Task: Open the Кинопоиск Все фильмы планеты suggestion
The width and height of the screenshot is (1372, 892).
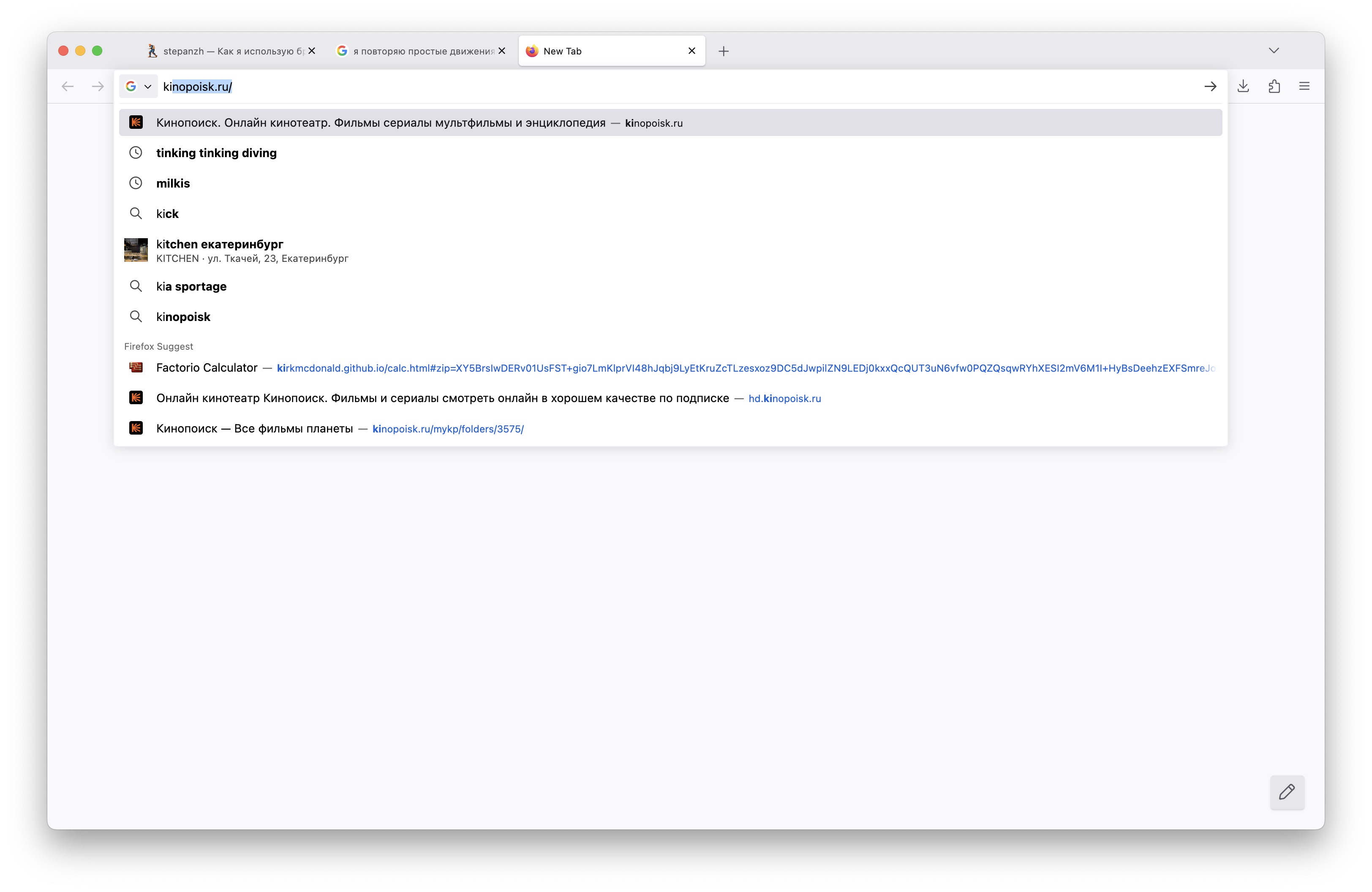Action: [x=670, y=429]
